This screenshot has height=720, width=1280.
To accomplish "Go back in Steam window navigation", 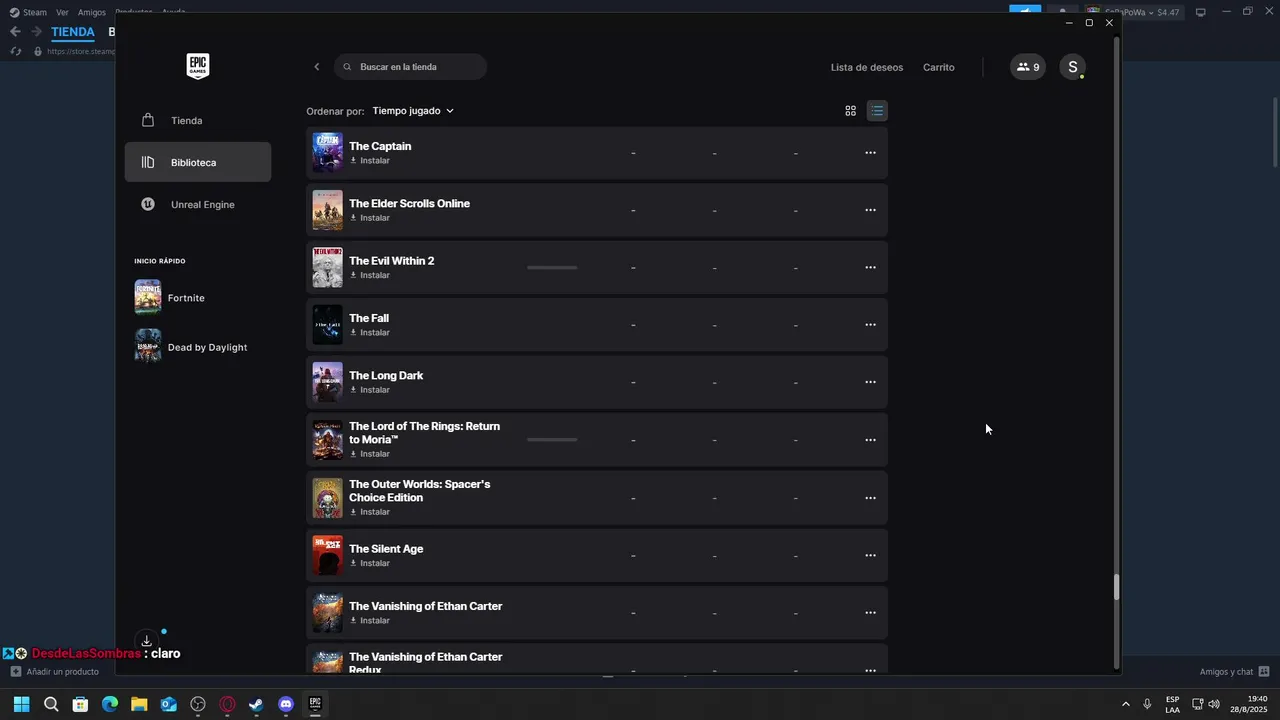I will [15, 32].
